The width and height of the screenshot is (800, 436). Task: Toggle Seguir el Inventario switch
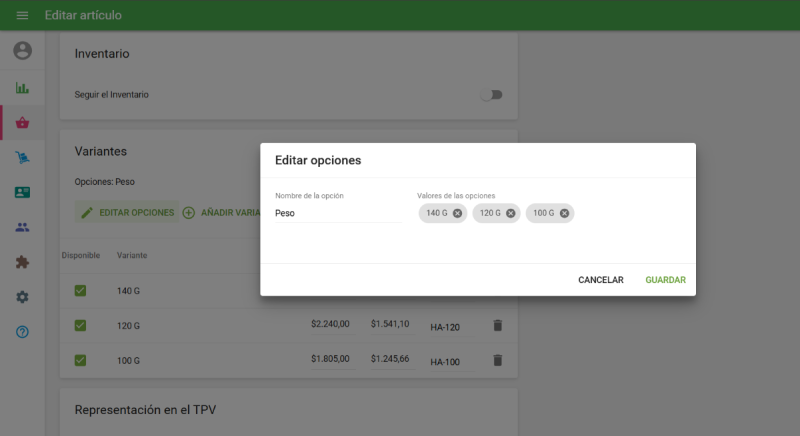pos(491,95)
